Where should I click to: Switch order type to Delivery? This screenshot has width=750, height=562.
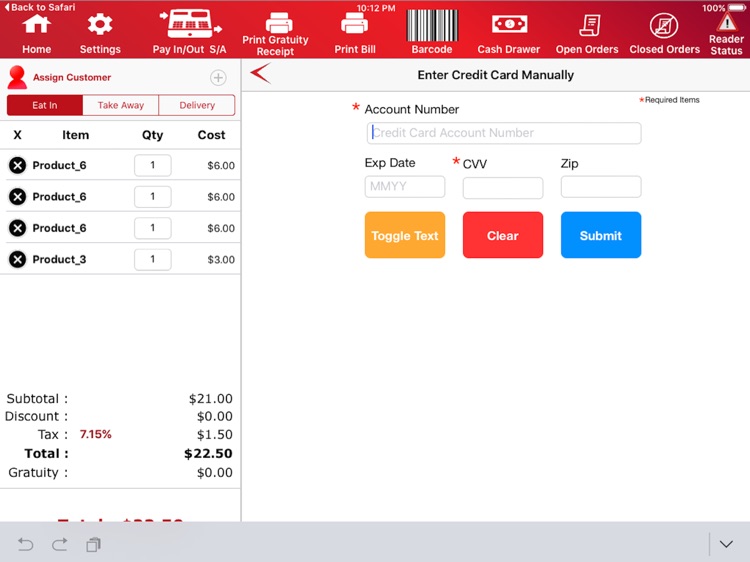tap(197, 105)
